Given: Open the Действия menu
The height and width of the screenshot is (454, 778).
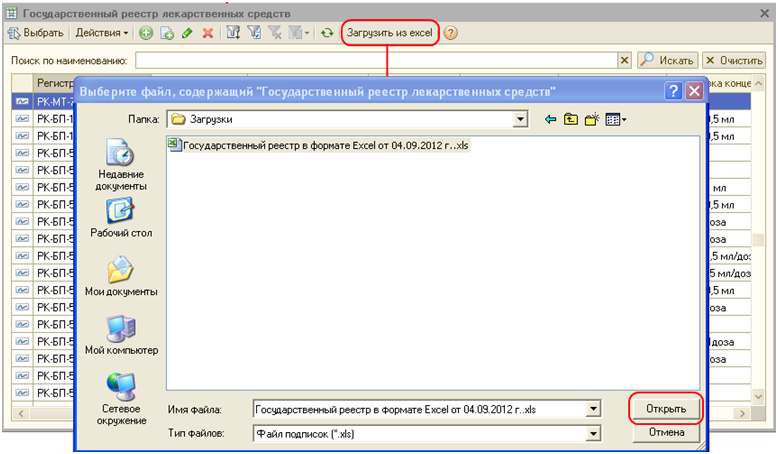Looking at the screenshot, I should click(102, 33).
